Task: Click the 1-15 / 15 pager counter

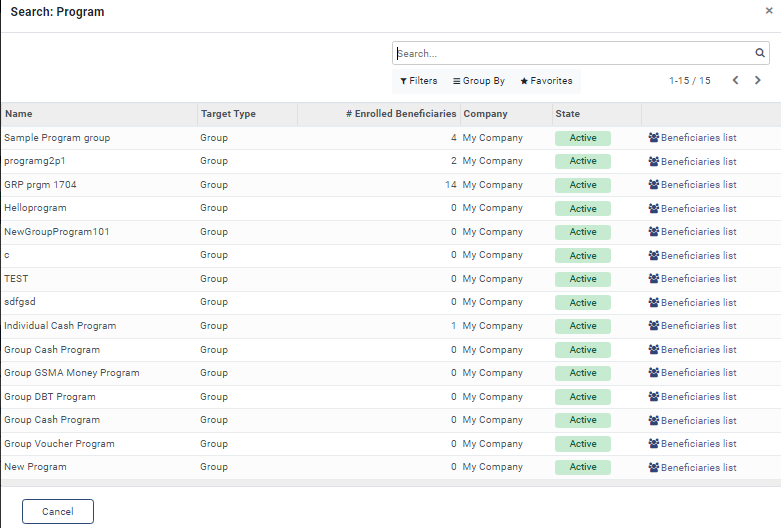Action: click(689, 81)
